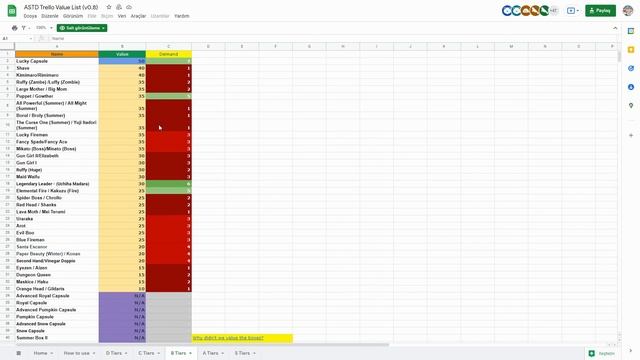
Task: Star the ASTD Trello Value List document
Action: click(109, 7)
